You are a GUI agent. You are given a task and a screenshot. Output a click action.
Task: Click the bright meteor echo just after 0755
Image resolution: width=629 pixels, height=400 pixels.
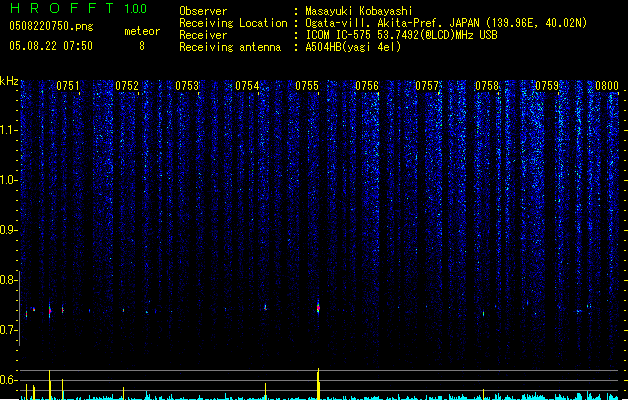pyautogui.click(x=318, y=308)
